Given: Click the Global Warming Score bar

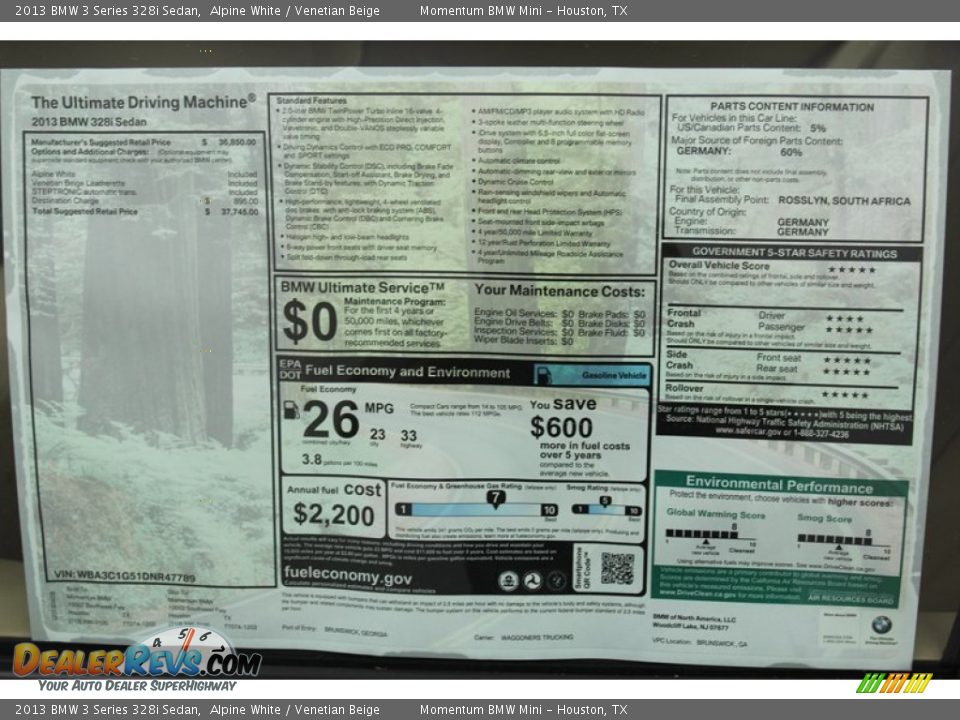Looking at the screenshot, I should 705,535.
